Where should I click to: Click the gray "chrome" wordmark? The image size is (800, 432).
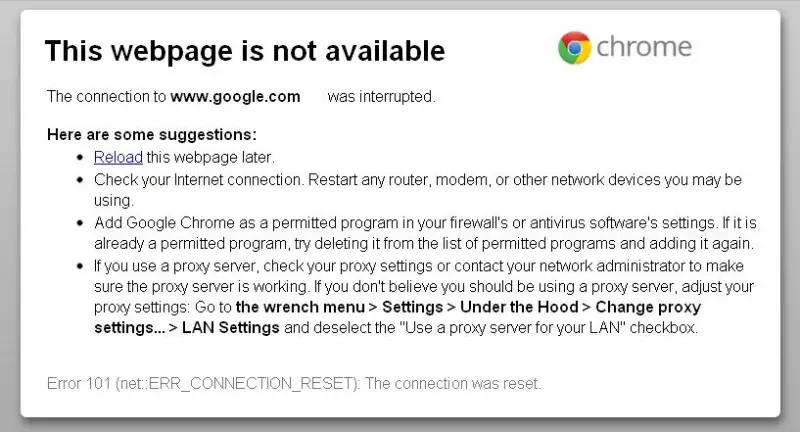[644, 47]
